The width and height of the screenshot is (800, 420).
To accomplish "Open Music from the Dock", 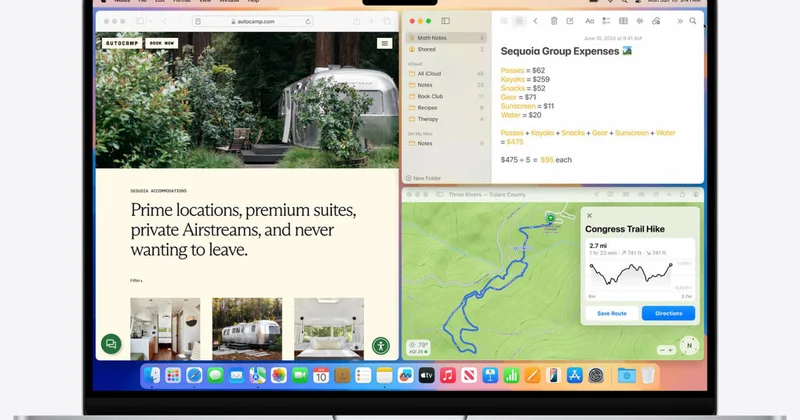I will coord(447,376).
